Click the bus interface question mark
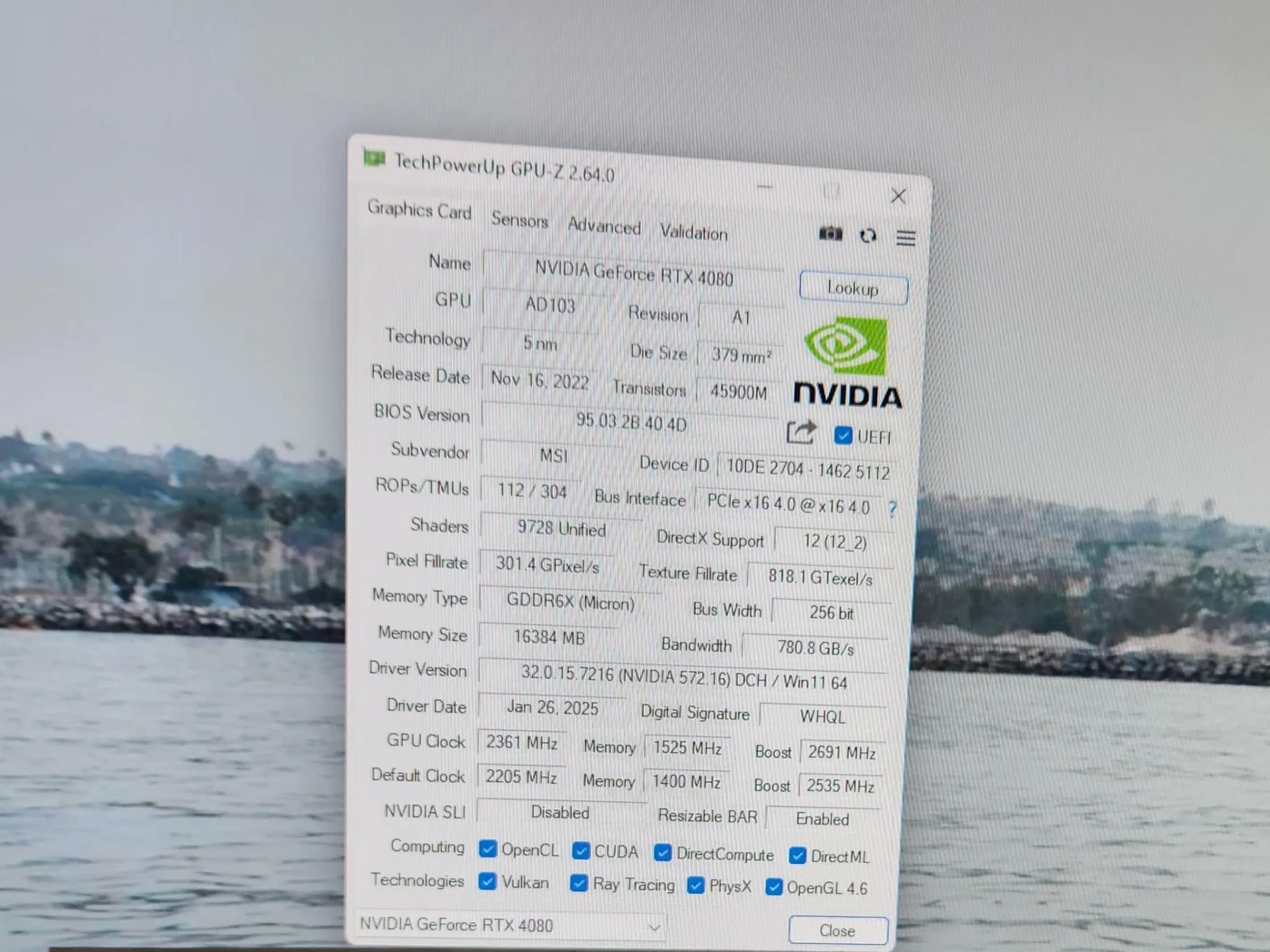Viewport: 1270px width, 952px height. point(892,509)
